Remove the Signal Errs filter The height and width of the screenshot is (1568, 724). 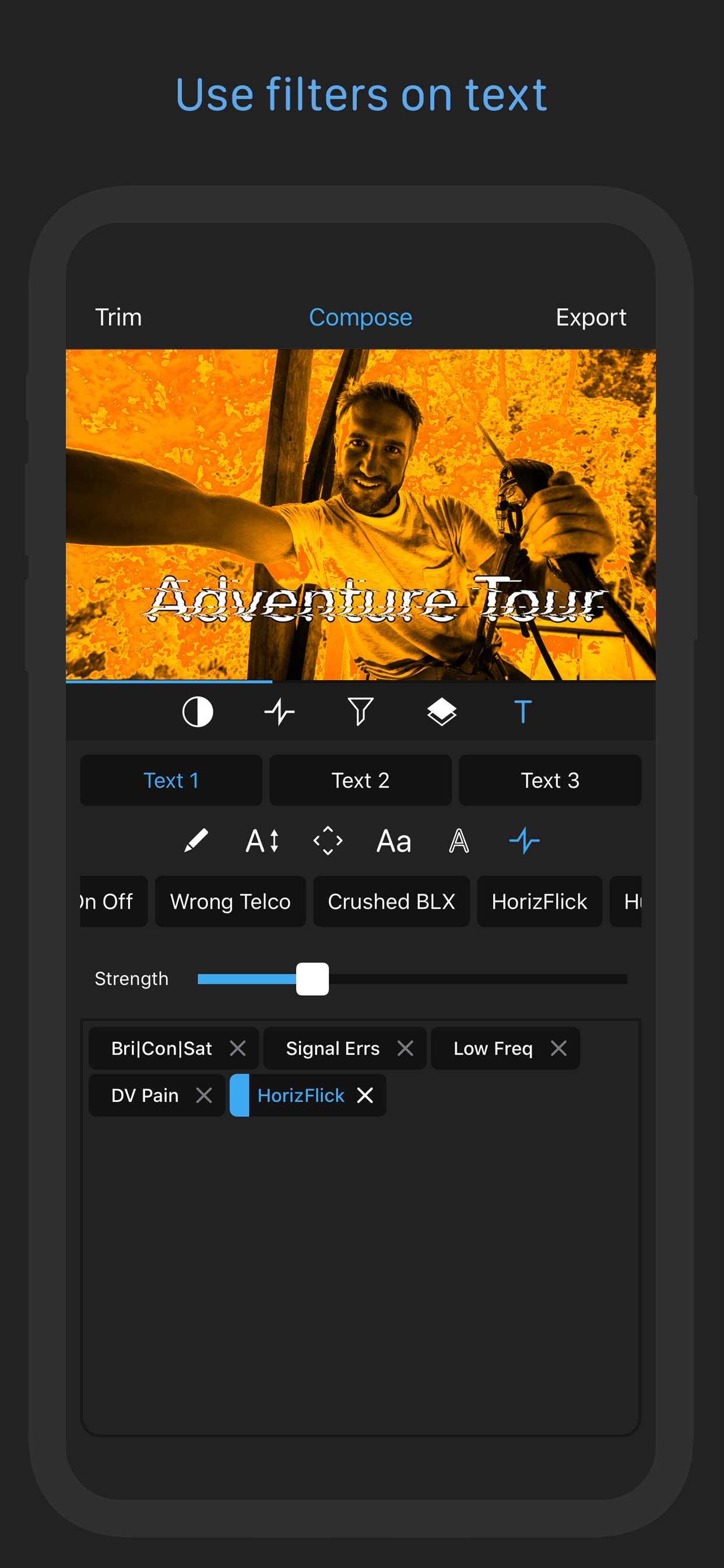405,1048
